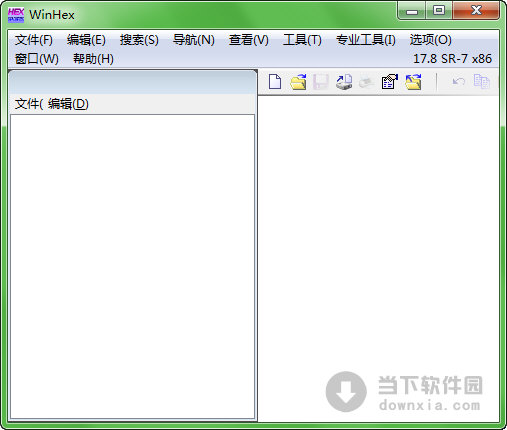This screenshot has width=507, height=430.
Task: Click the WinHex title bar app icon
Action: tap(16, 15)
